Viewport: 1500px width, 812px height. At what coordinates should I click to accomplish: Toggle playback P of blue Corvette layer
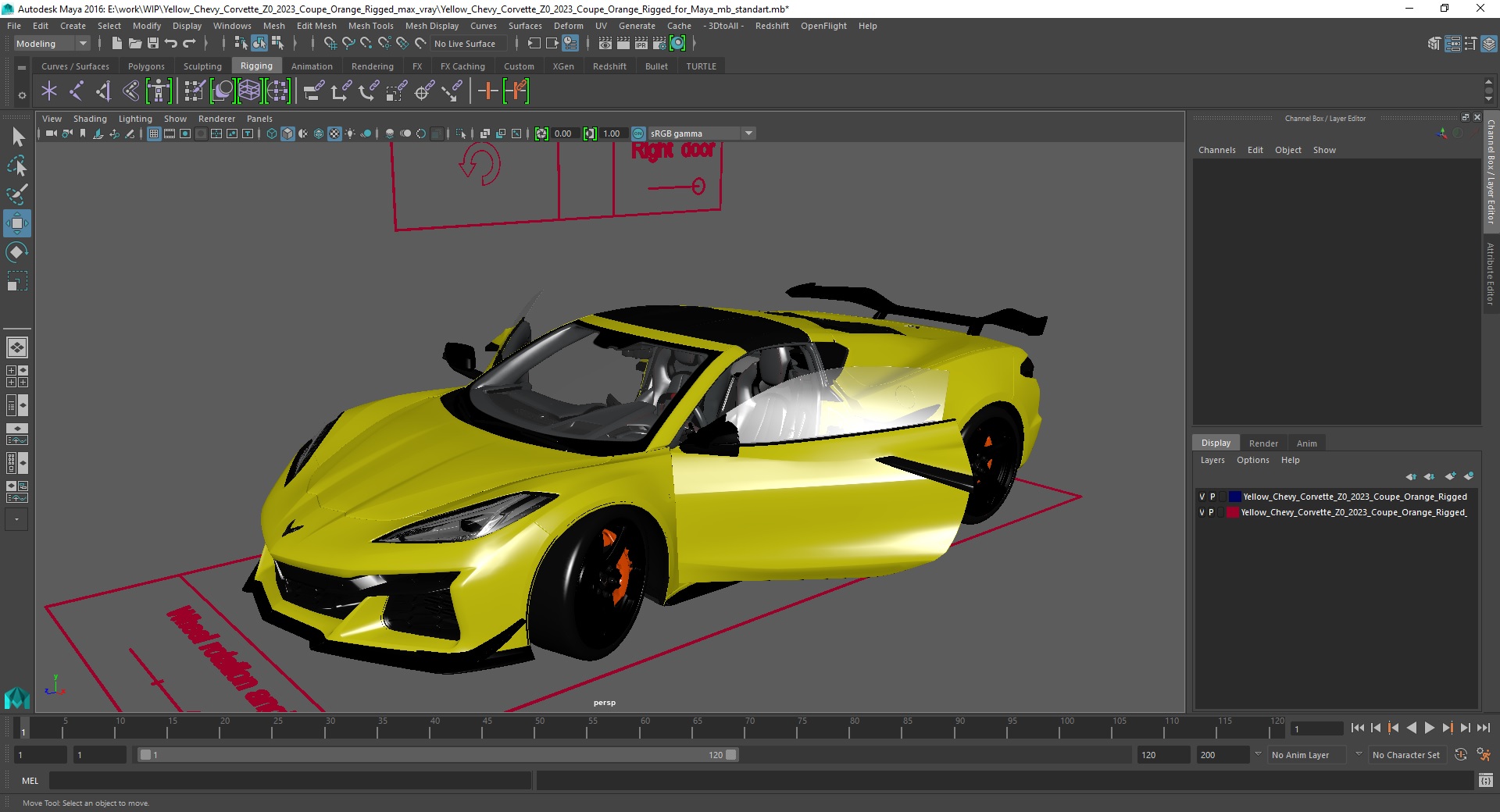click(x=1212, y=497)
